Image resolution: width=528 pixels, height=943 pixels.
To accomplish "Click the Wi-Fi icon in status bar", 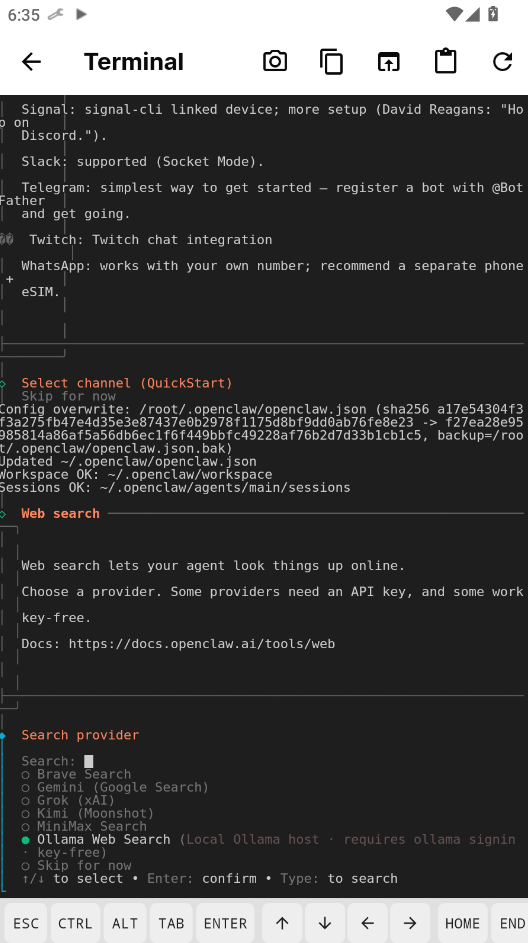I will pos(455,13).
